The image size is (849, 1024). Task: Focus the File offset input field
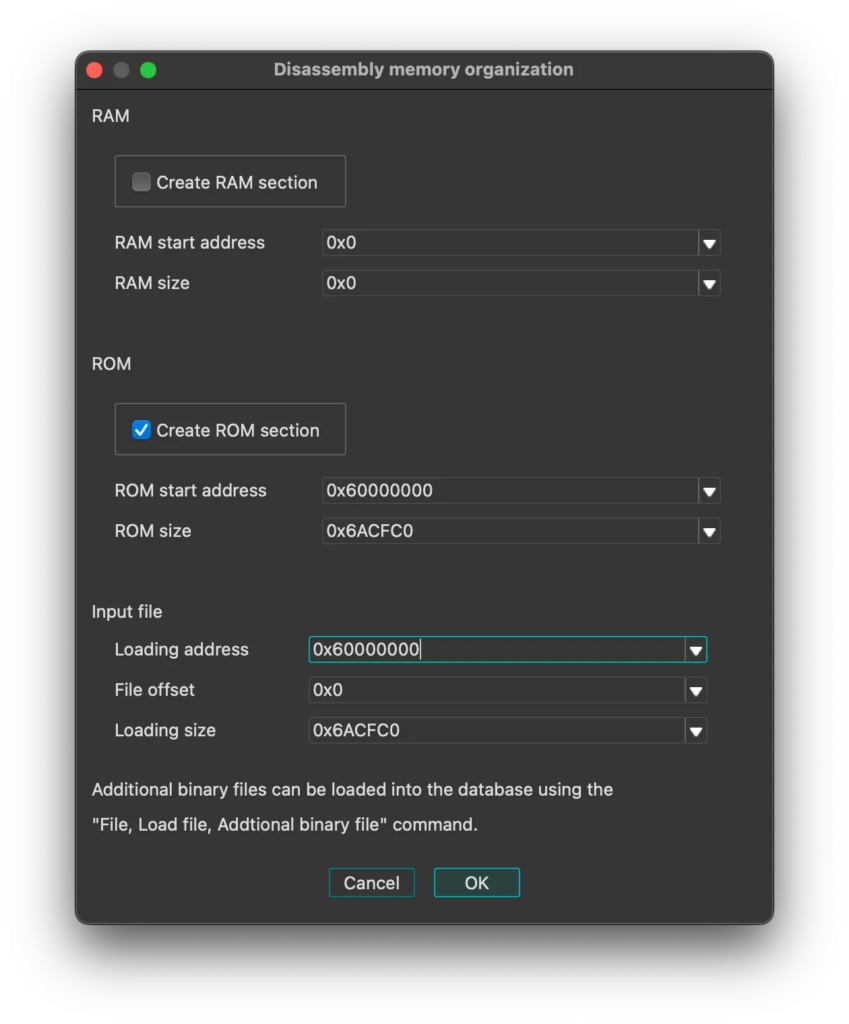point(497,691)
